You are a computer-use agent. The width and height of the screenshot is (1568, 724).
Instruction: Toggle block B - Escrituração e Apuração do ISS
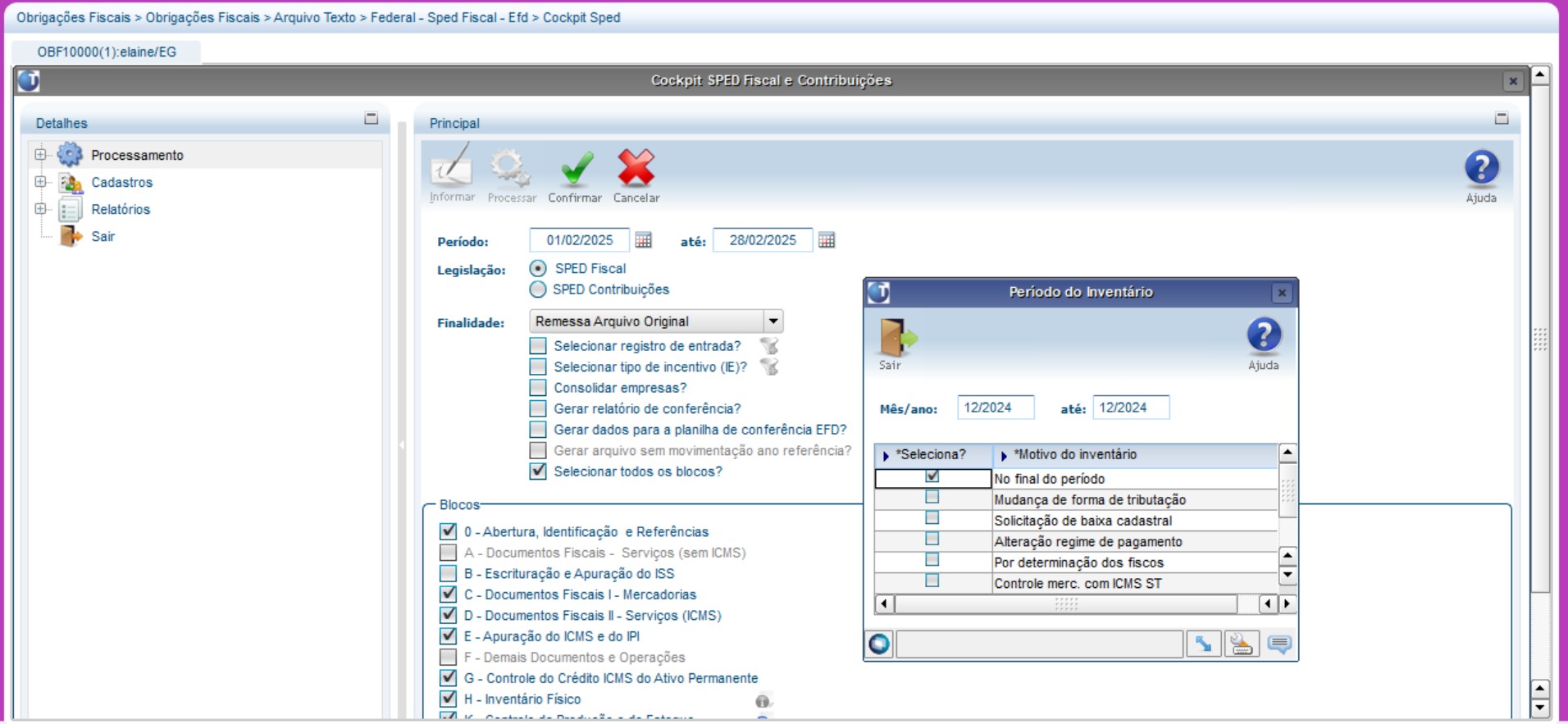[448, 573]
